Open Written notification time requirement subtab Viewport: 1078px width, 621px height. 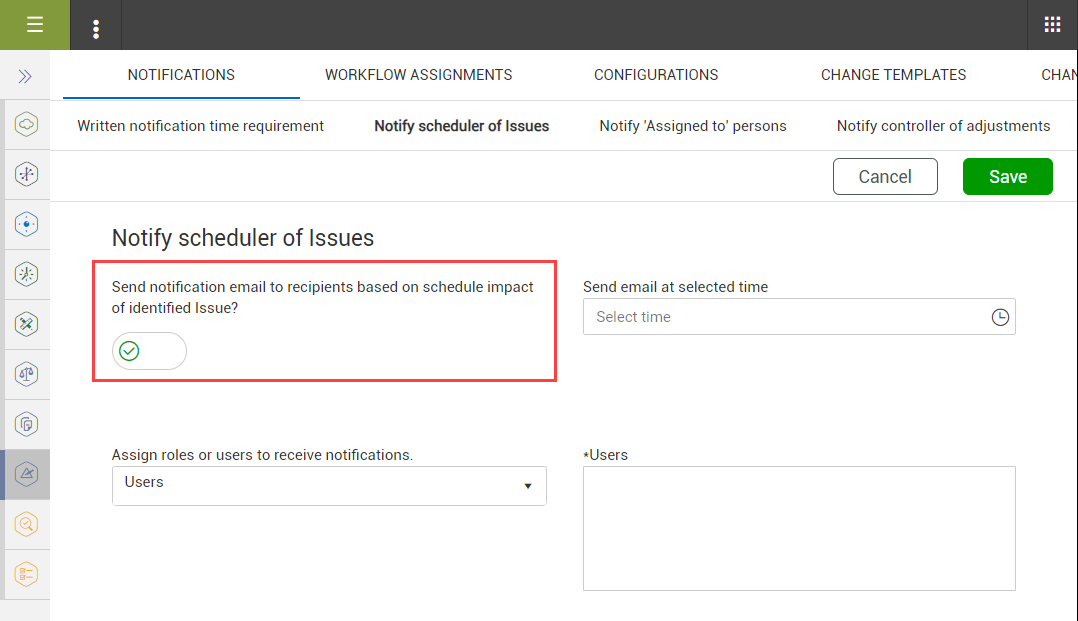click(x=200, y=126)
